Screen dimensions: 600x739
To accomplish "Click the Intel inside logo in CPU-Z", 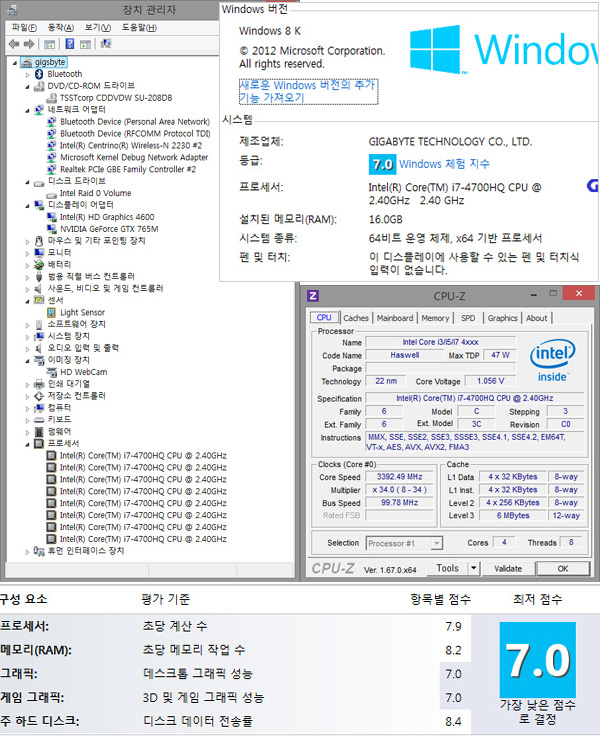I will coord(552,360).
